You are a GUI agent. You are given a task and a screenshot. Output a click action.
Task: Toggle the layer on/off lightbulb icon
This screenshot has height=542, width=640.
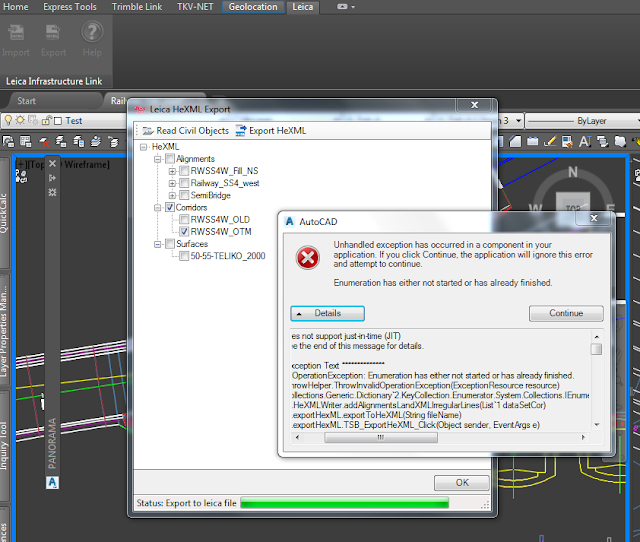tap(8, 120)
